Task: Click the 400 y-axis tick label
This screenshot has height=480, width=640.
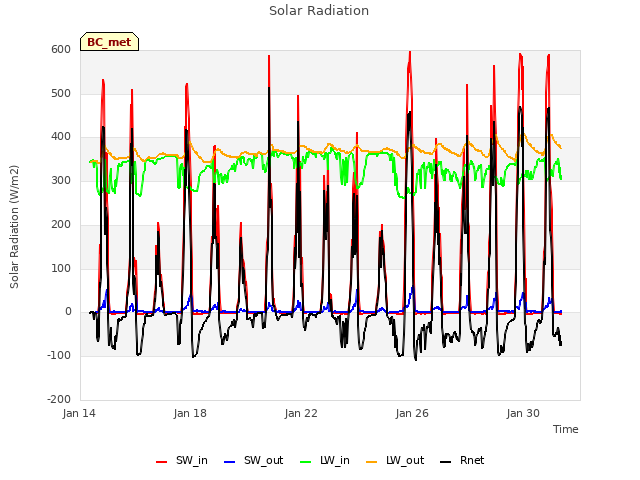Action: click(x=61, y=137)
